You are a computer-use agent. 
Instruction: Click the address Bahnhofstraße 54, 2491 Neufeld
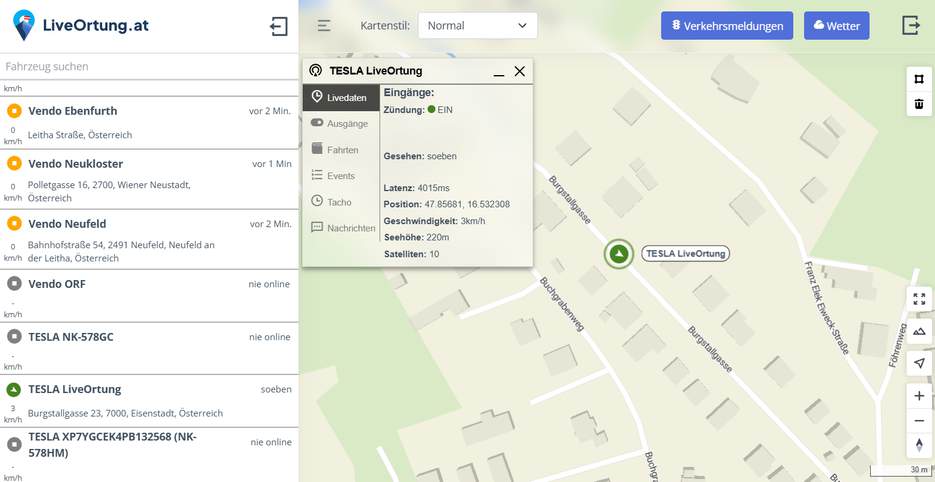pyautogui.click(x=121, y=252)
